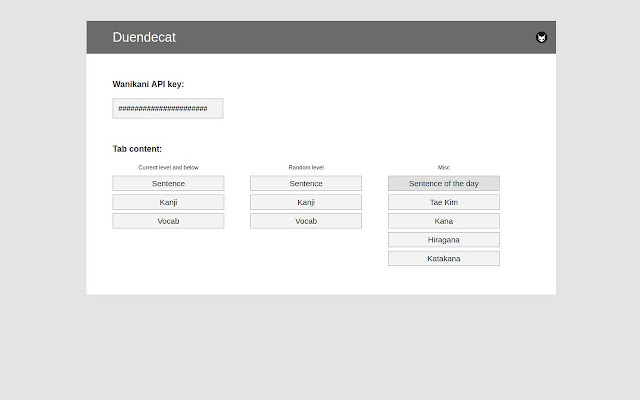Click 'Current level and below' column label
The width and height of the screenshot is (640, 400).
point(168,167)
